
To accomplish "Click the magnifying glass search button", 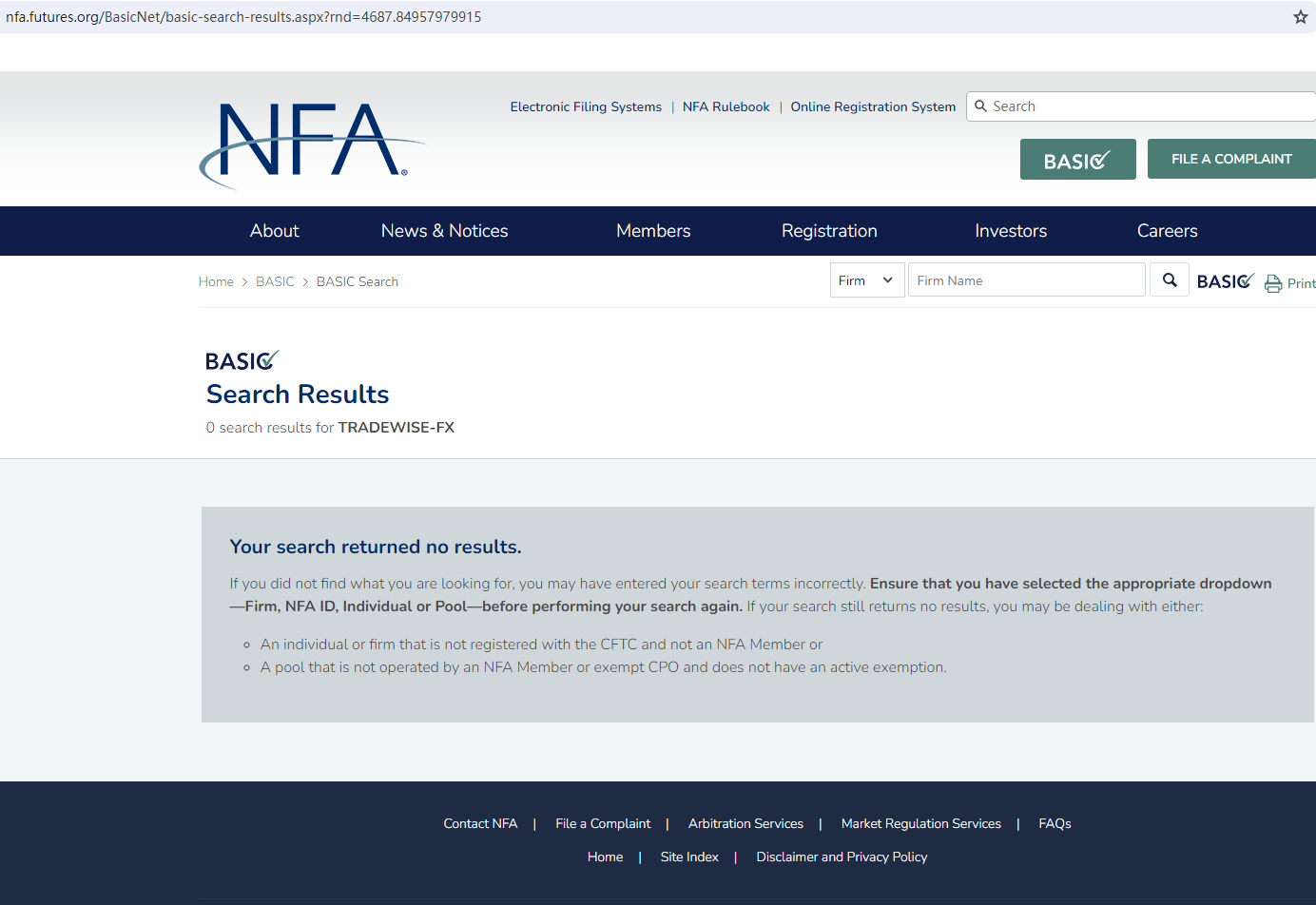I will [x=1170, y=280].
